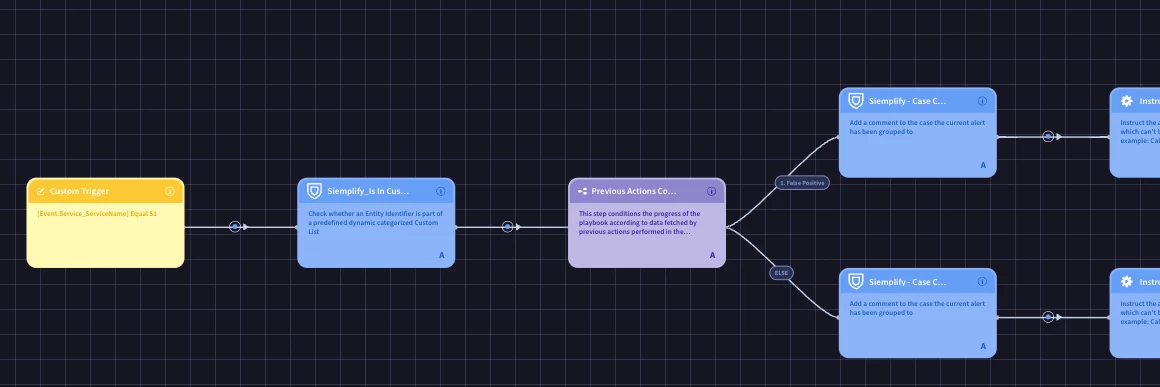Click shield icon on False Positive branch Case Comment node
Image resolution: width=1160 pixels, height=387 pixels.
pyautogui.click(x=856, y=101)
